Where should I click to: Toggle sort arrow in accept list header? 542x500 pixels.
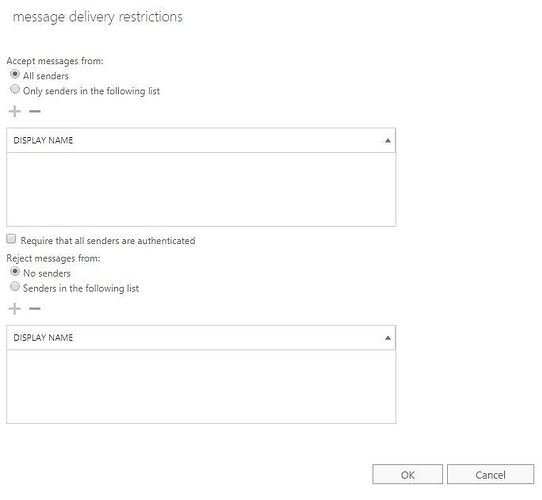click(x=388, y=140)
